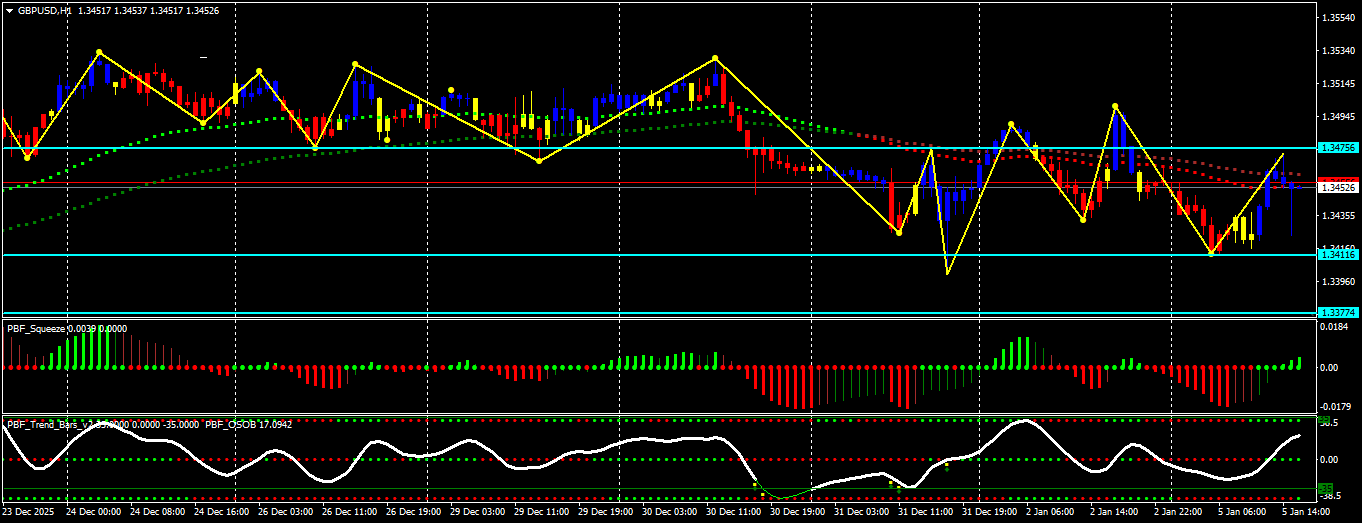Select the 1.34756 cyan price label
The image size is (1362, 523).
pos(1338,147)
